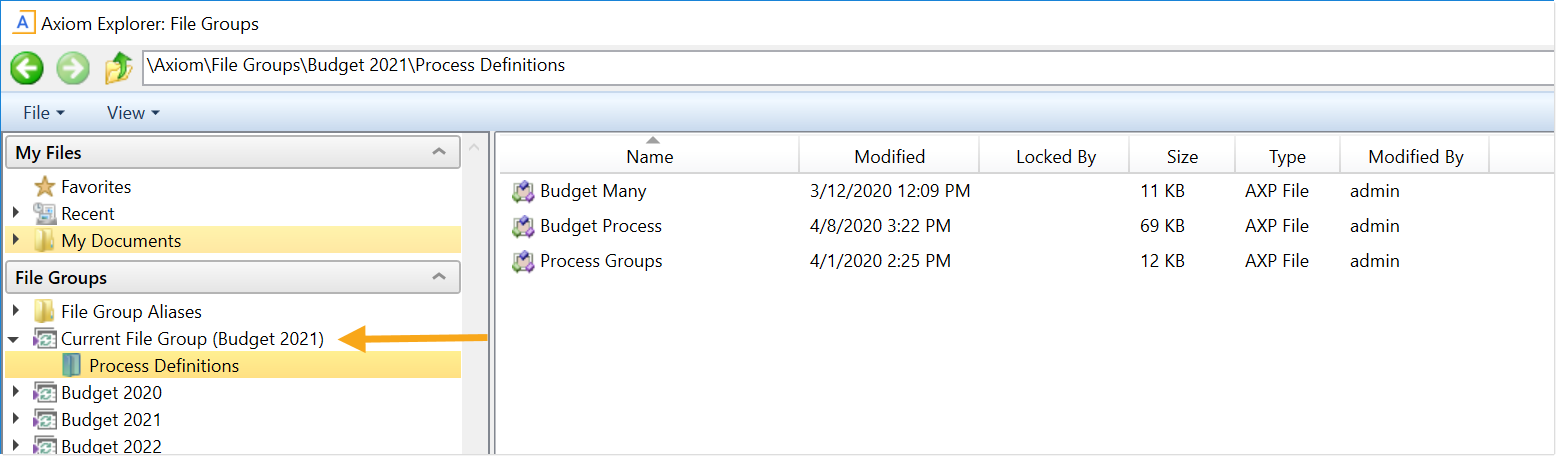Collapse the My Files panel section
This screenshot has height=458, width=1558.
[x=438, y=153]
